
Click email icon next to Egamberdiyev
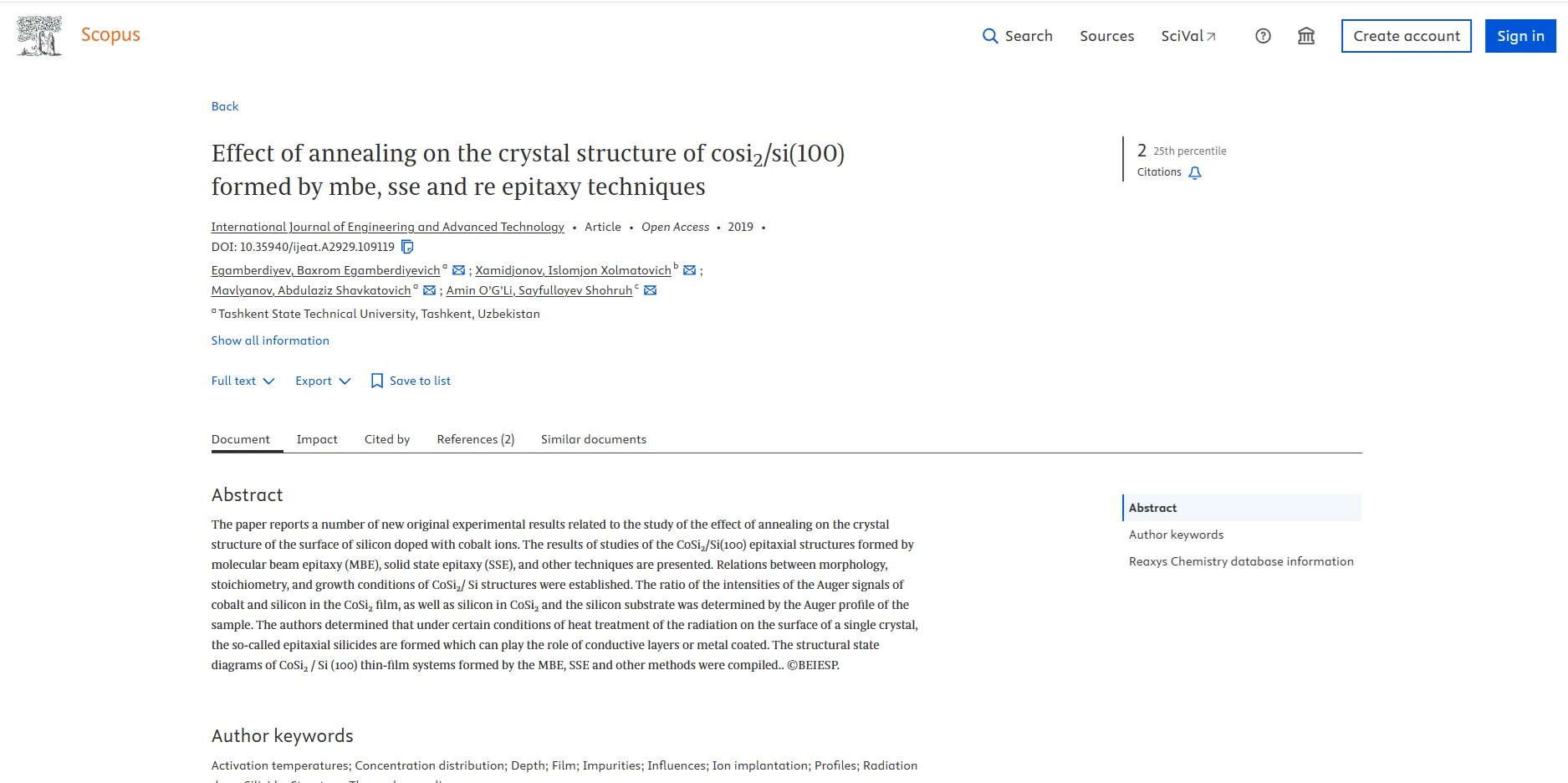[458, 270]
